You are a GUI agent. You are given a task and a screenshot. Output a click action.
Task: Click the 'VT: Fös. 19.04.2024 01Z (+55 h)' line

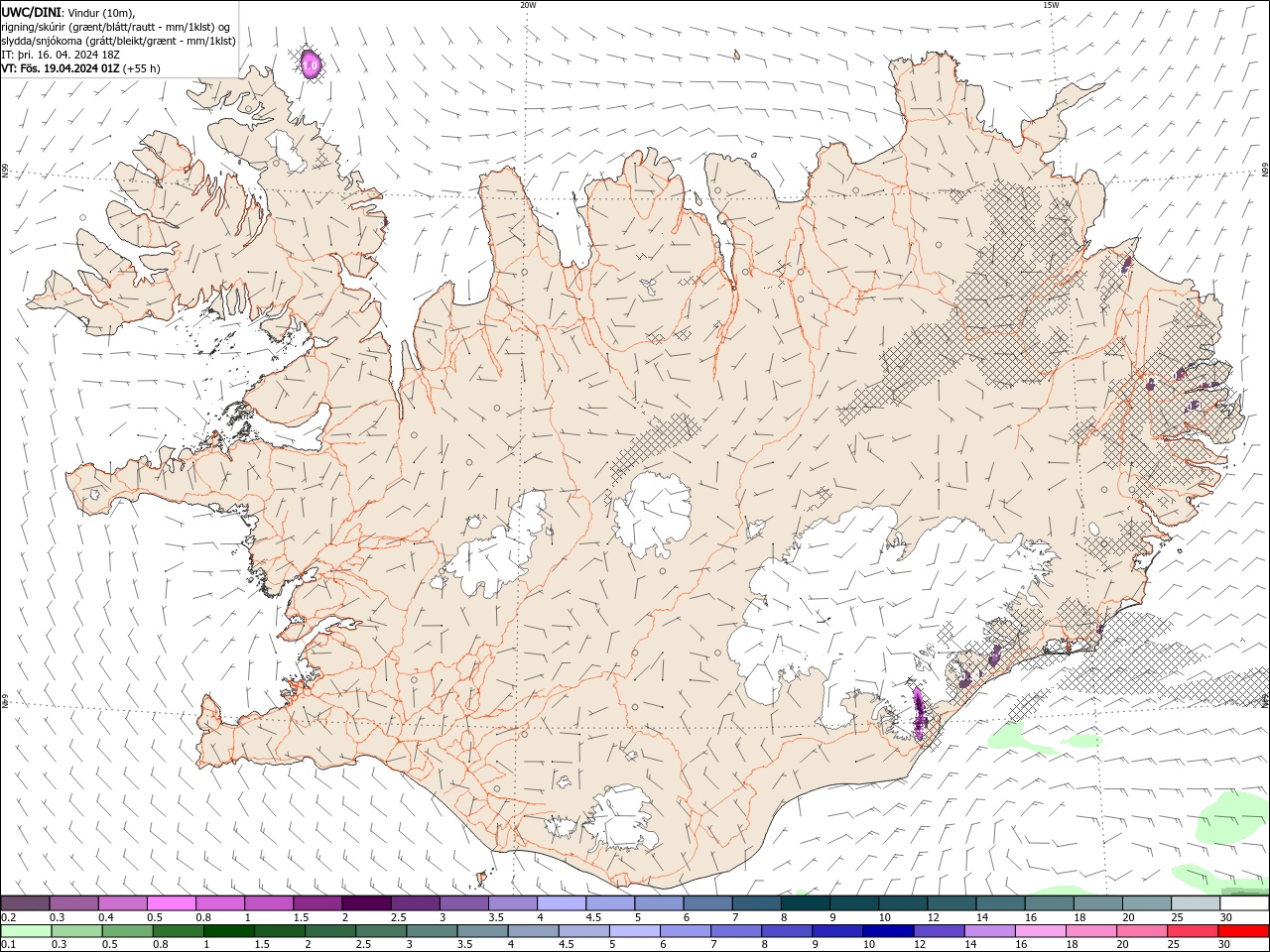coord(81,68)
